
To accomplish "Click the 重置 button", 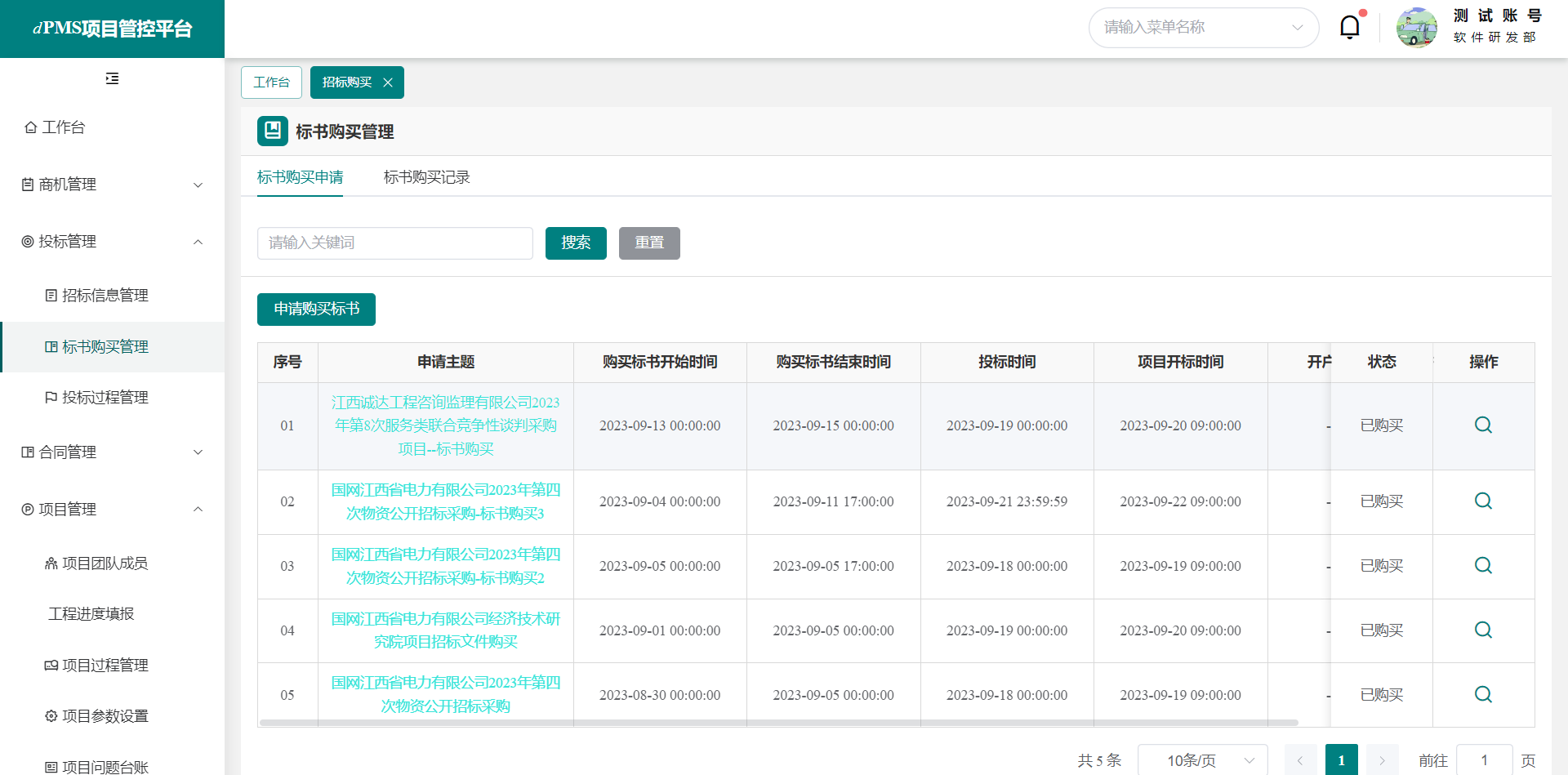I will (x=649, y=243).
